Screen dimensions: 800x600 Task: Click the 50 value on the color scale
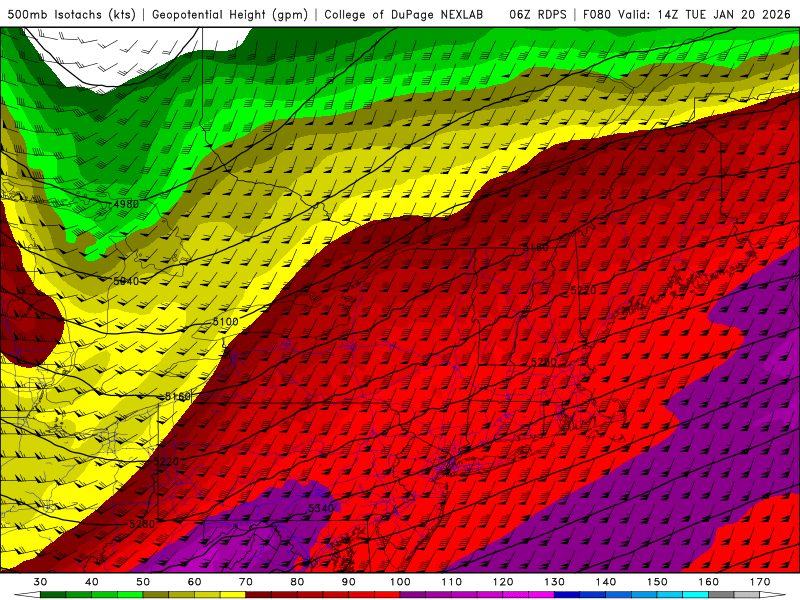coord(143,582)
